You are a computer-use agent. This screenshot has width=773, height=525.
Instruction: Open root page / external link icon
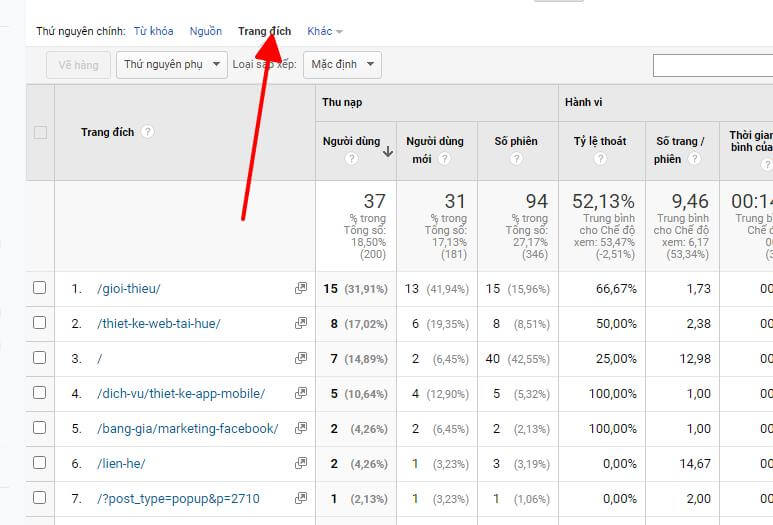301,358
